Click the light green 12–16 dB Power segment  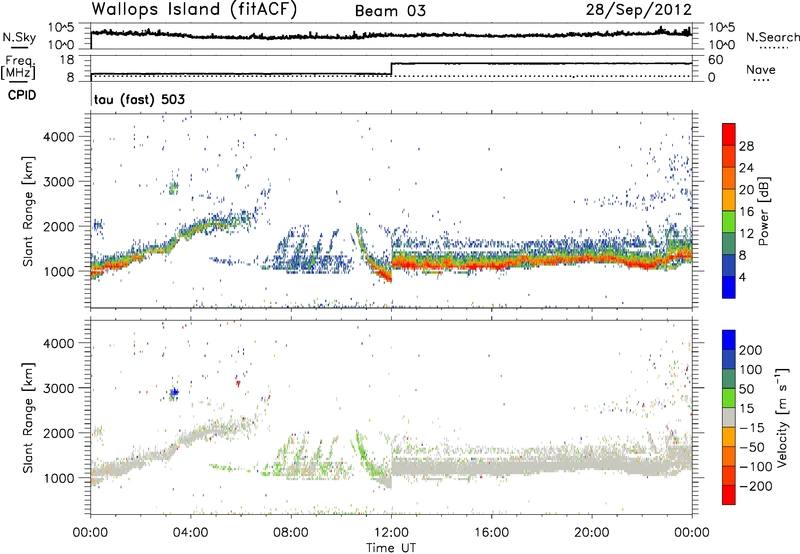click(x=729, y=221)
